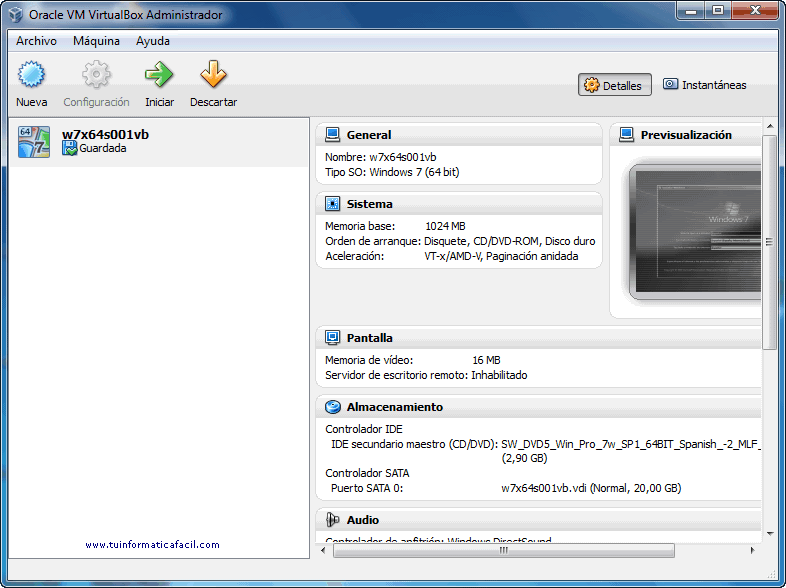Toggle the Detalles view button
Screen dimensions: 786x588
click(615, 86)
